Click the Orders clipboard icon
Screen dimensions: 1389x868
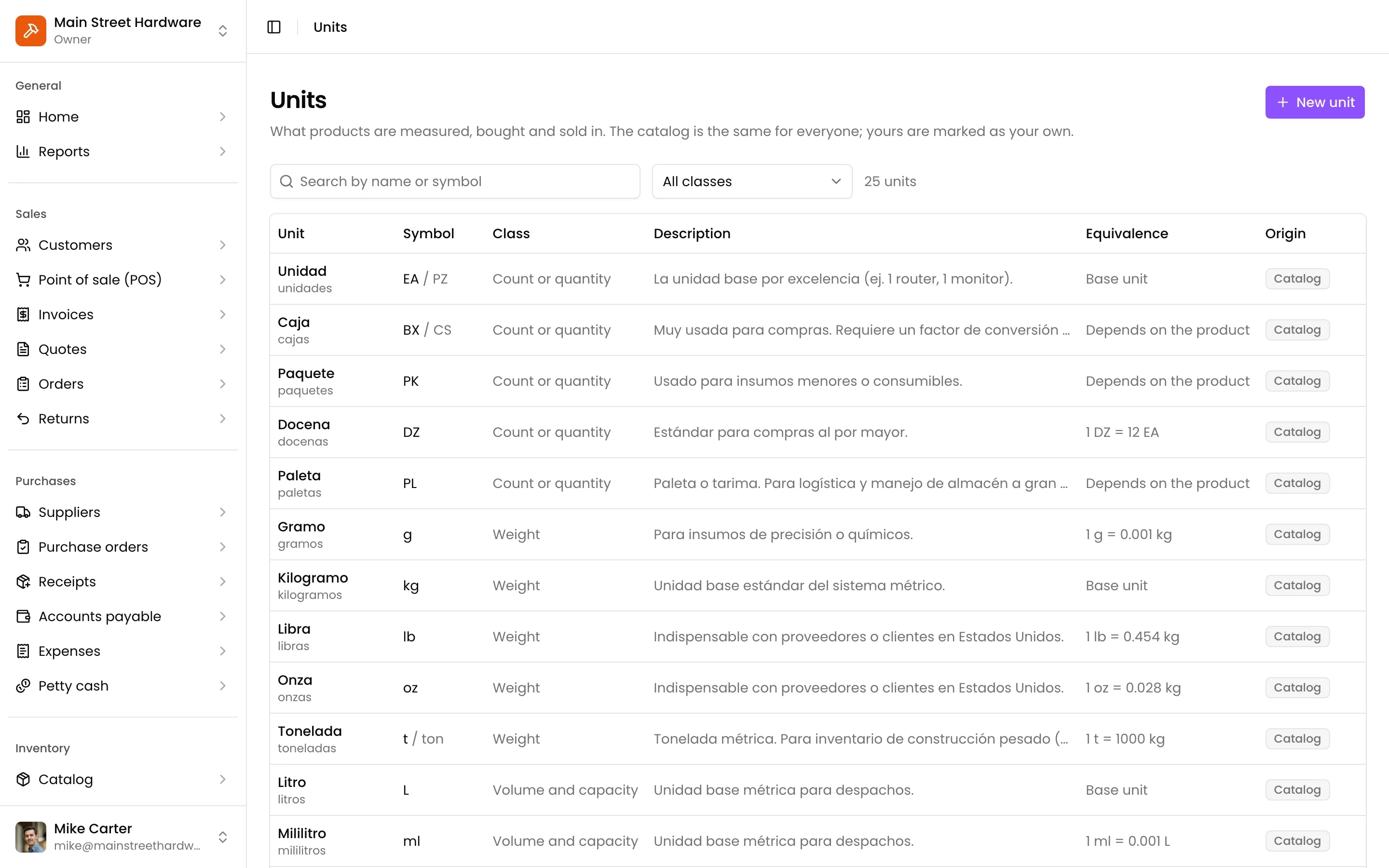pos(23,384)
